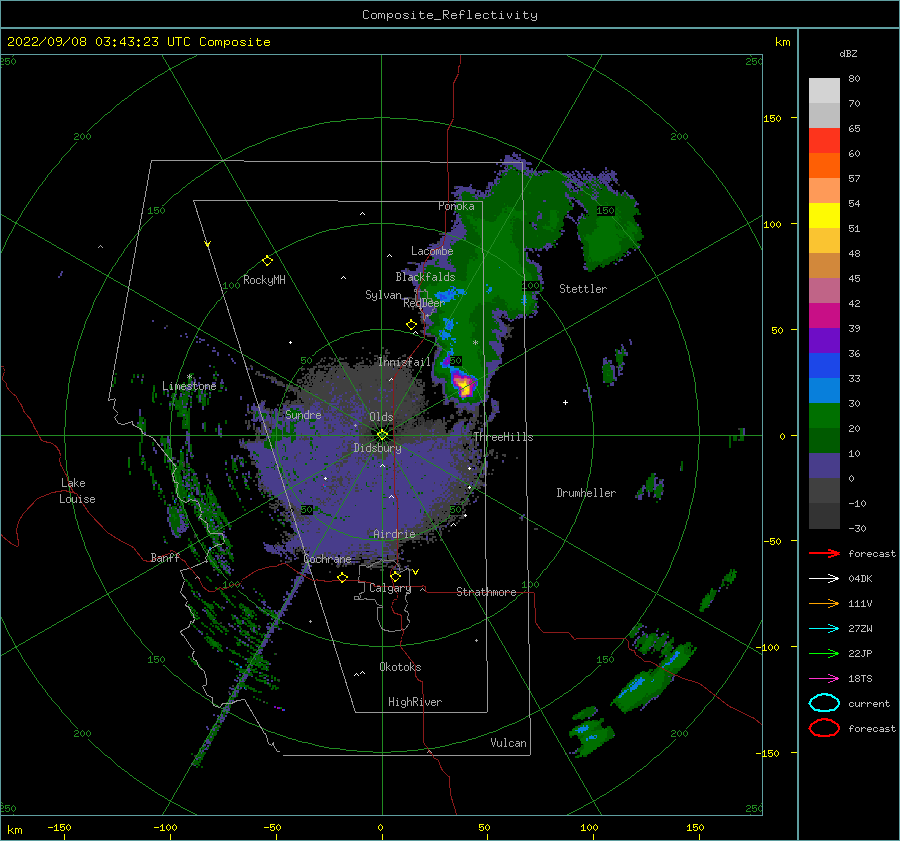Click the Ponoka city label
This screenshot has width=900, height=841.
coord(456,206)
